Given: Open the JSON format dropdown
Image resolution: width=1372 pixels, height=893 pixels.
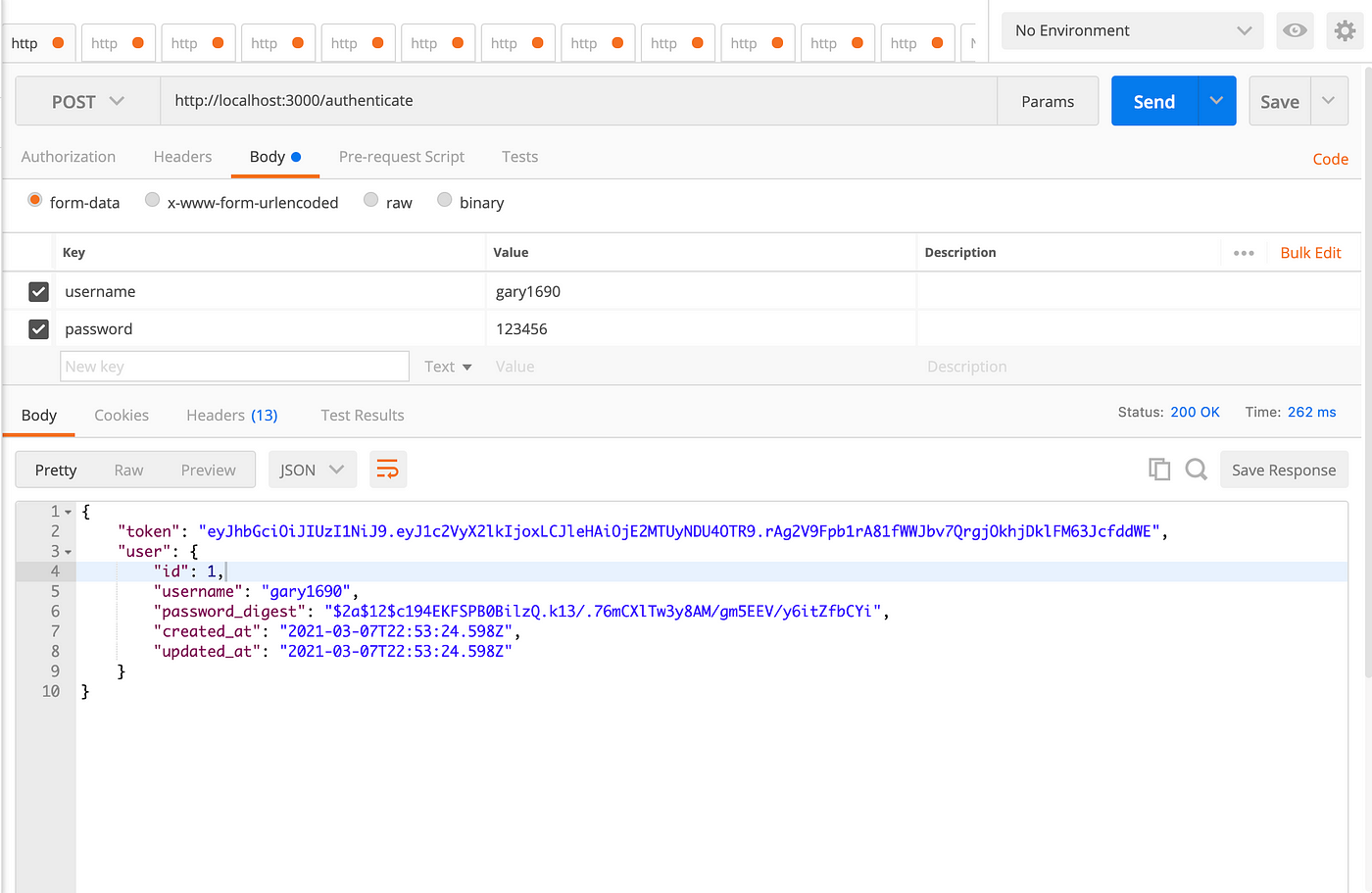Looking at the screenshot, I should [x=311, y=470].
